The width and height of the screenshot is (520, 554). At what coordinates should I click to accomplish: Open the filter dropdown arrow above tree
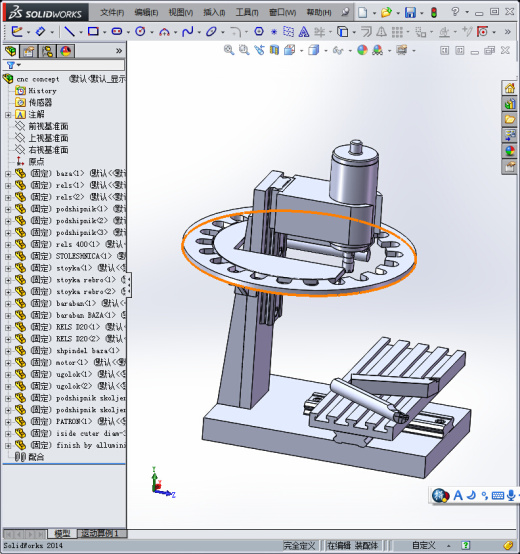pyautogui.click(x=19, y=65)
